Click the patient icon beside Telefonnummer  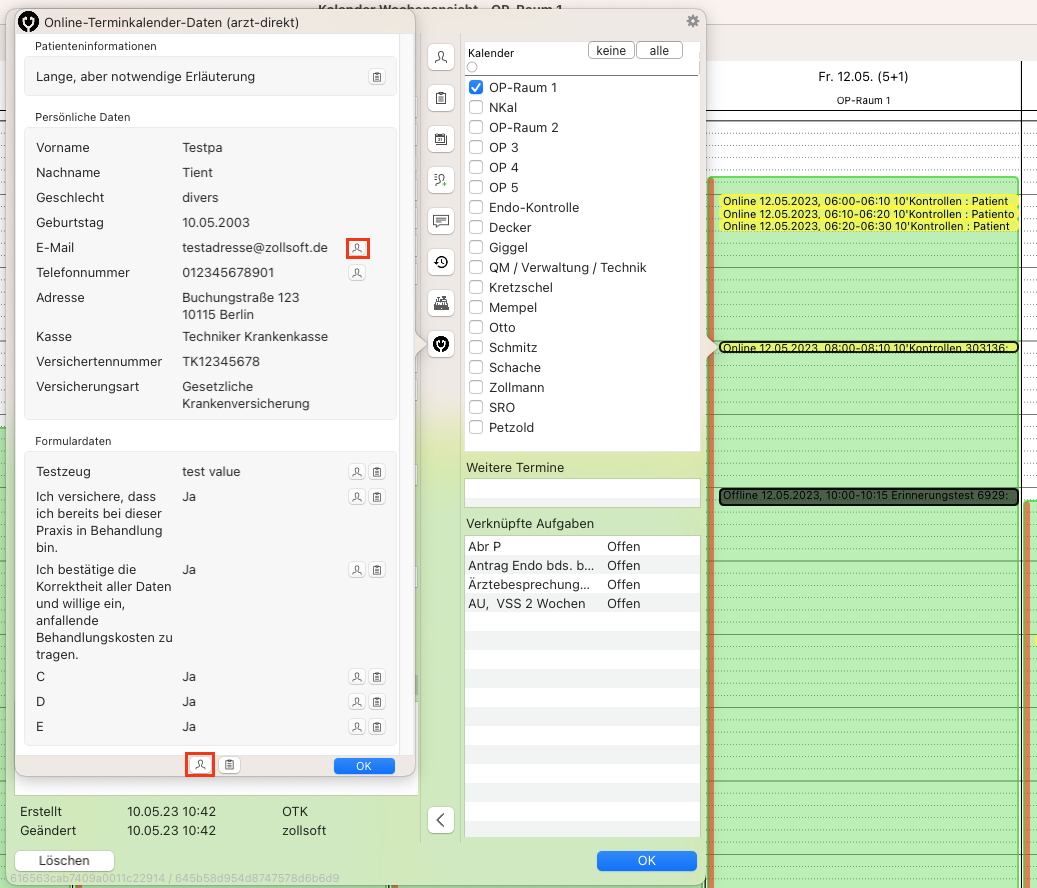tap(357, 272)
